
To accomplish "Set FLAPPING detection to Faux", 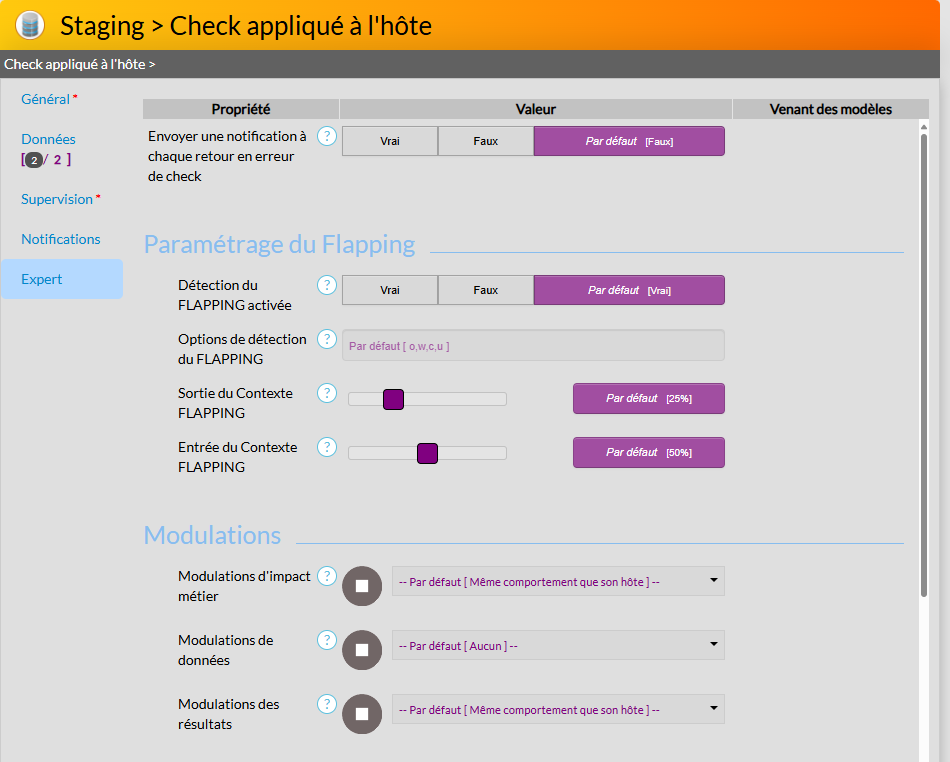I will [x=486, y=290].
